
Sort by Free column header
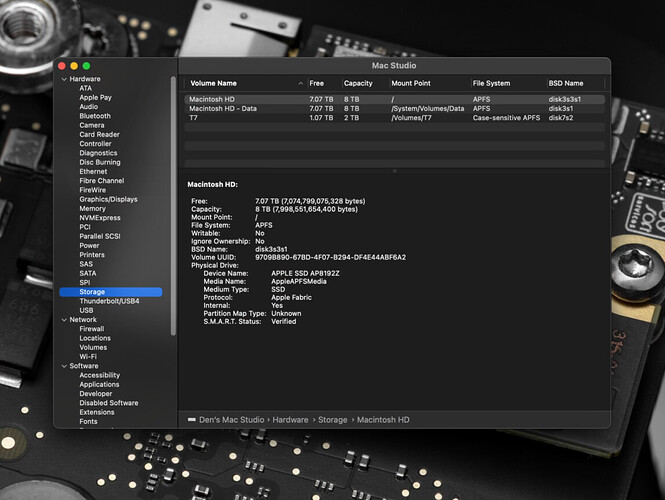coord(316,84)
